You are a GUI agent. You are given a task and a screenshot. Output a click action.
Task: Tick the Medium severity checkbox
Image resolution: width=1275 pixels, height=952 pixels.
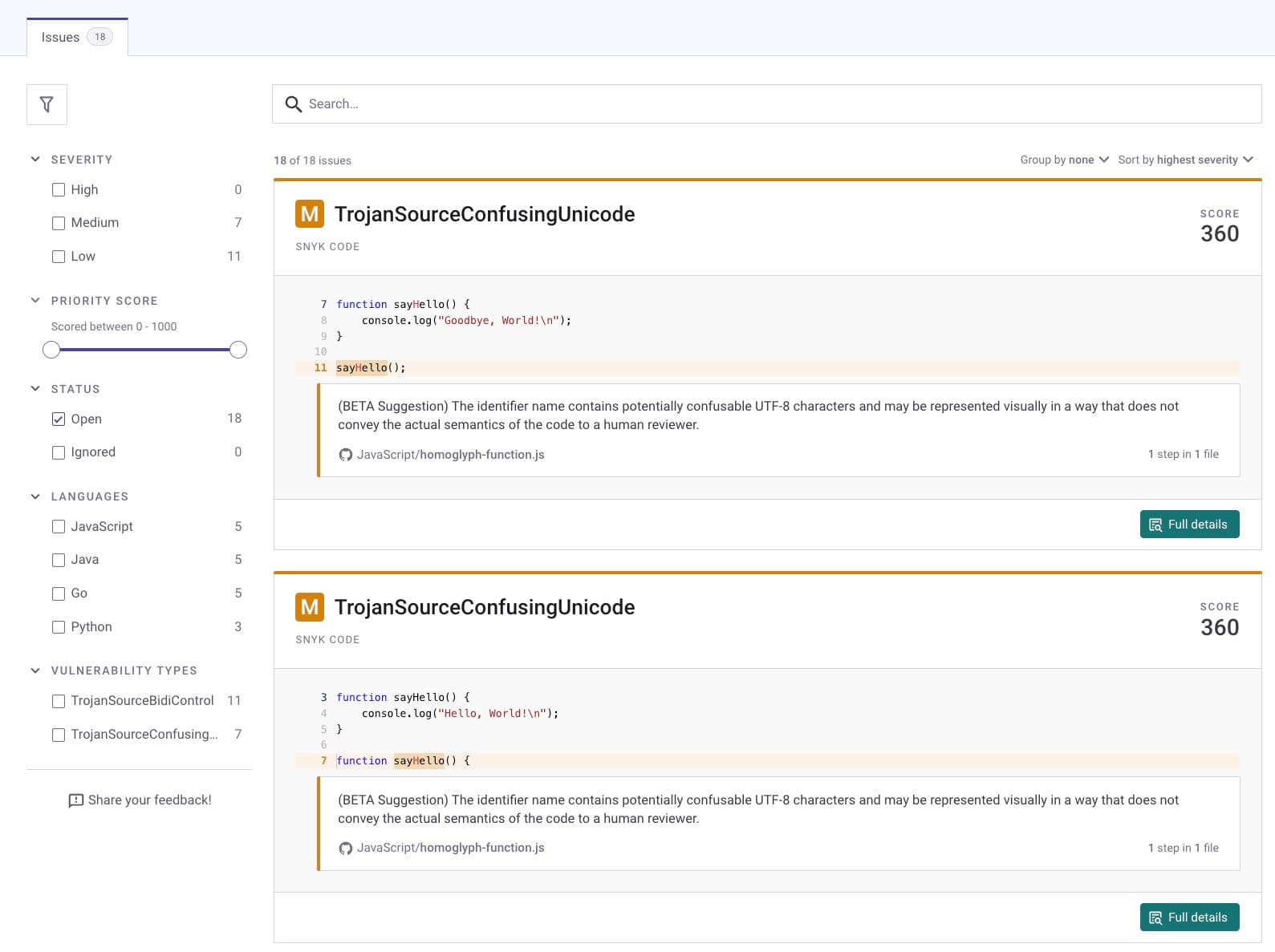(x=59, y=223)
